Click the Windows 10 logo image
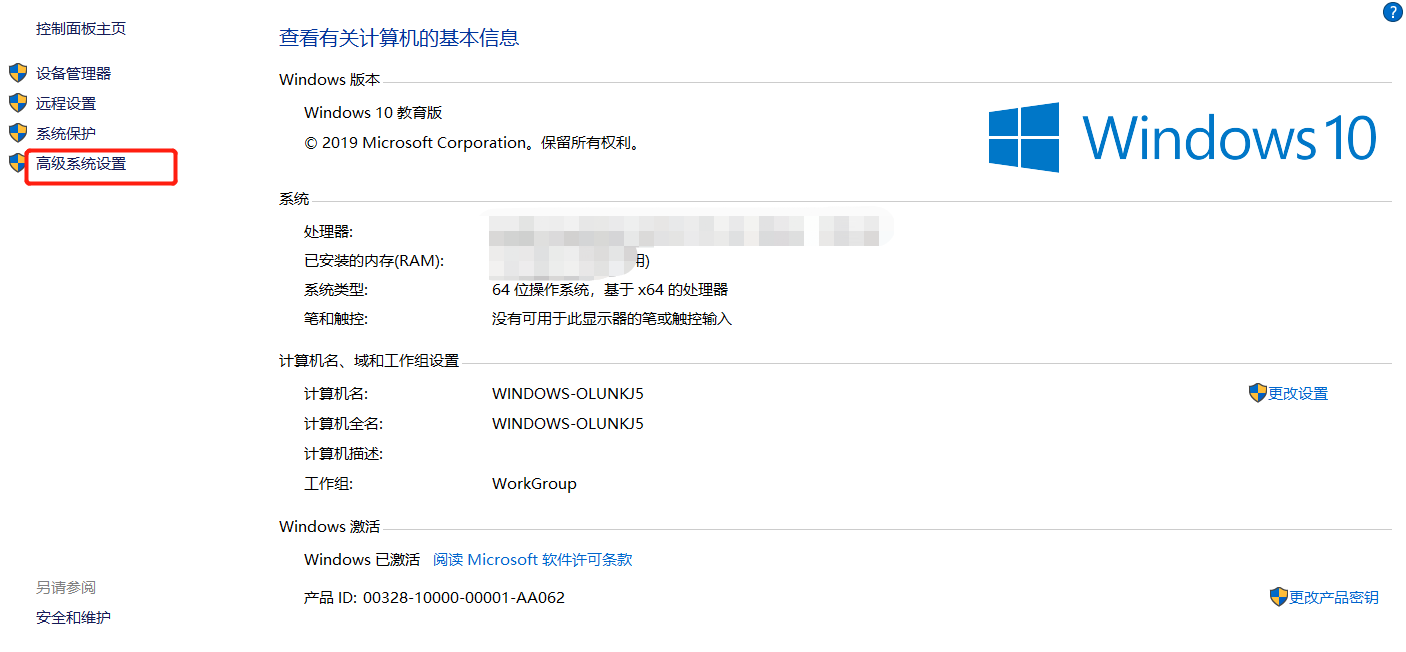The width and height of the screenshot is (1406, 652). tap(1183, 138)
